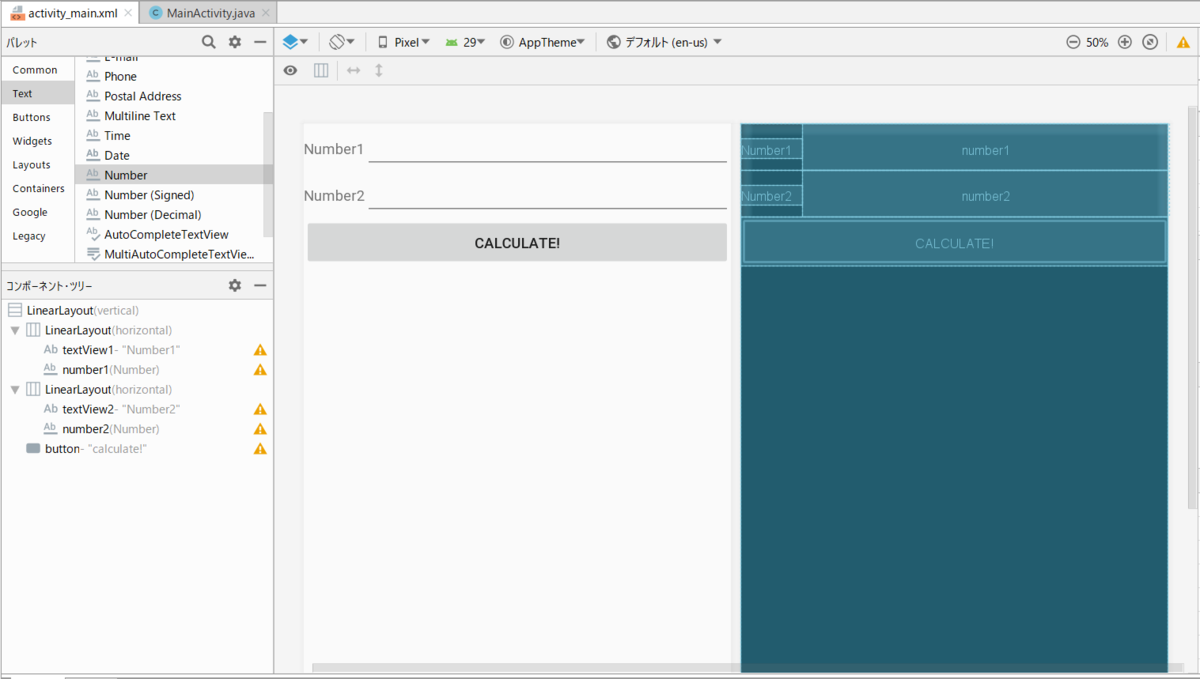Select number2(Number) in component tree
This screenshot has height=679, width=1200.
coord(136,429)
